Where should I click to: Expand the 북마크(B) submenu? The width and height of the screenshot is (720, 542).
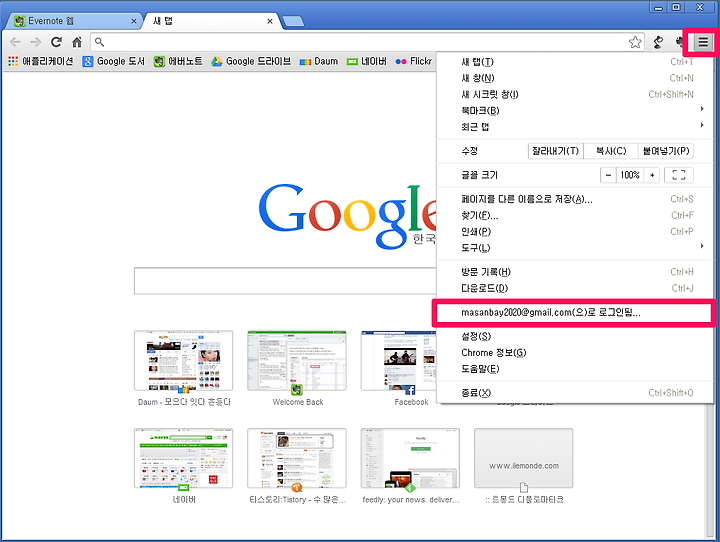[x=575, y=110]
